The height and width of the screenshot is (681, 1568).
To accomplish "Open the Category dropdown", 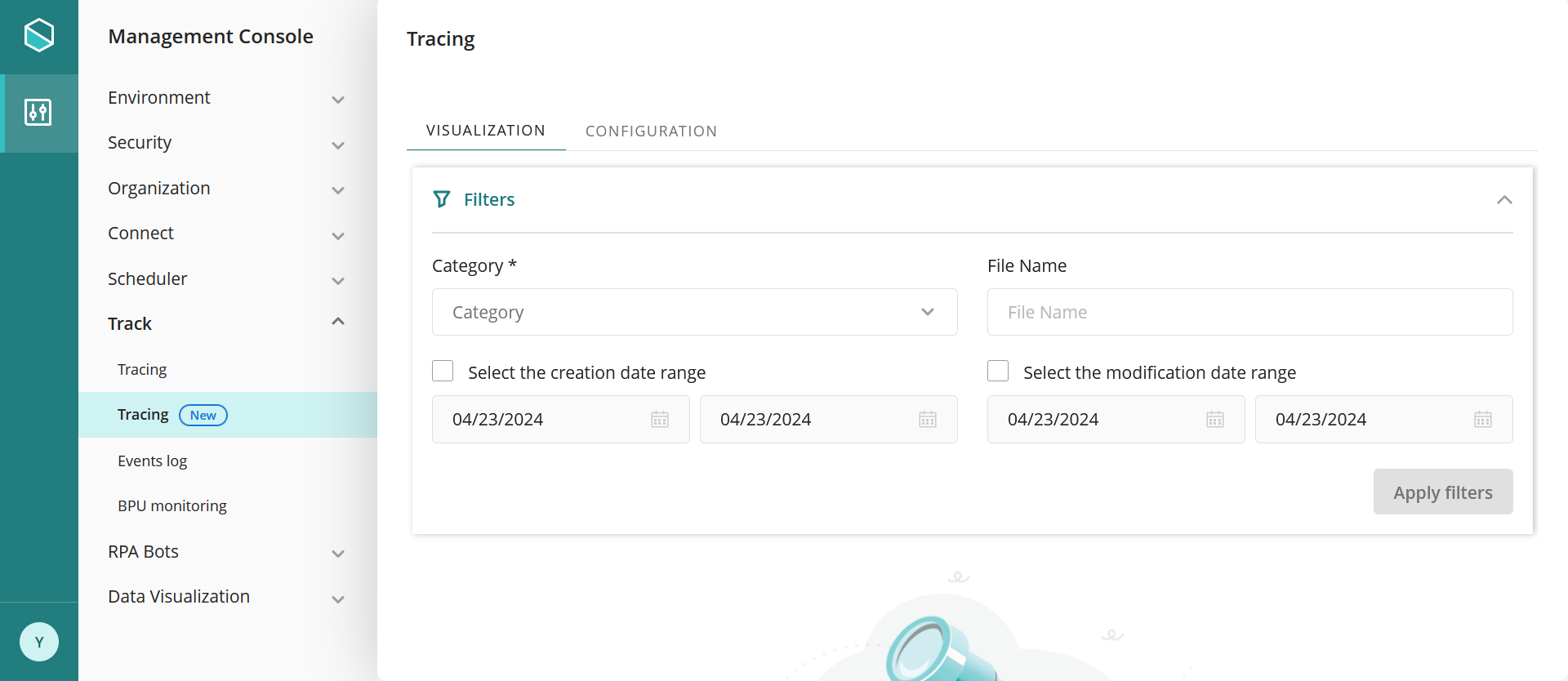I will point(694,312).
